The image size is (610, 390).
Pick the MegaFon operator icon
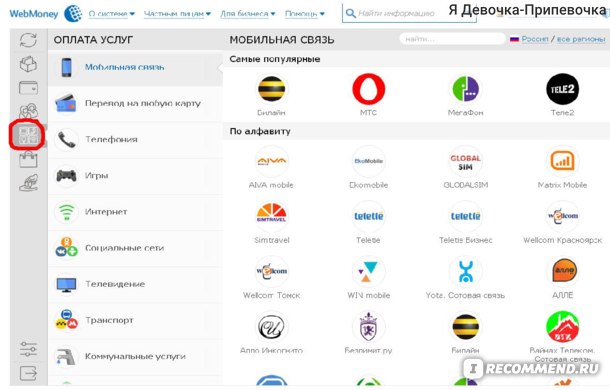[x=465, y=89]
